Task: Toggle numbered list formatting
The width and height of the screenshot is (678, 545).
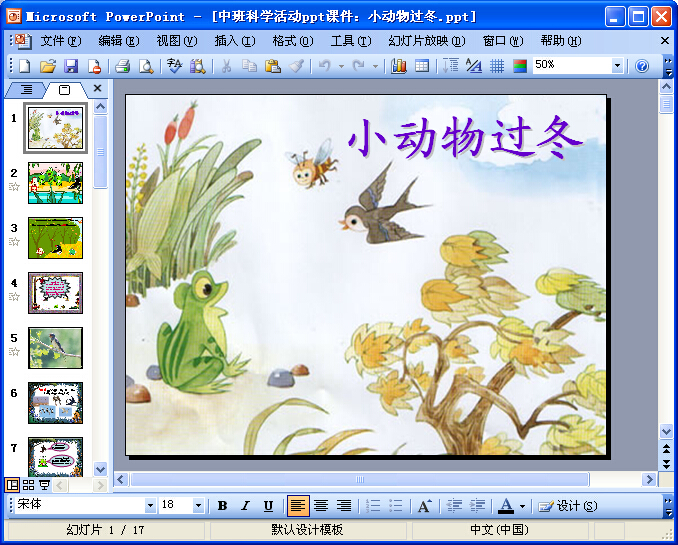Action: point(373,506)
